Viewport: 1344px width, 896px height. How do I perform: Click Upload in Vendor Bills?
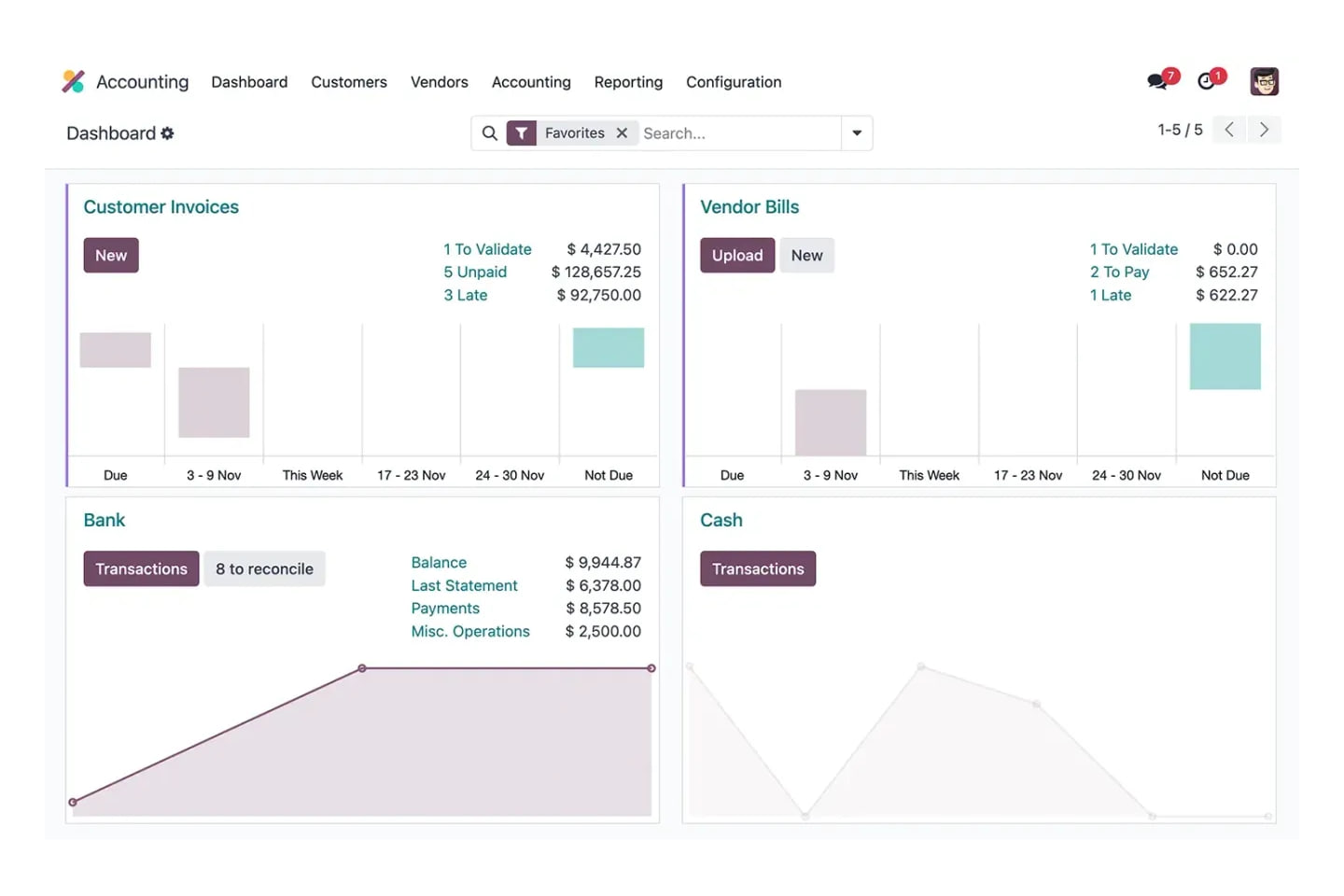(737, 256)
